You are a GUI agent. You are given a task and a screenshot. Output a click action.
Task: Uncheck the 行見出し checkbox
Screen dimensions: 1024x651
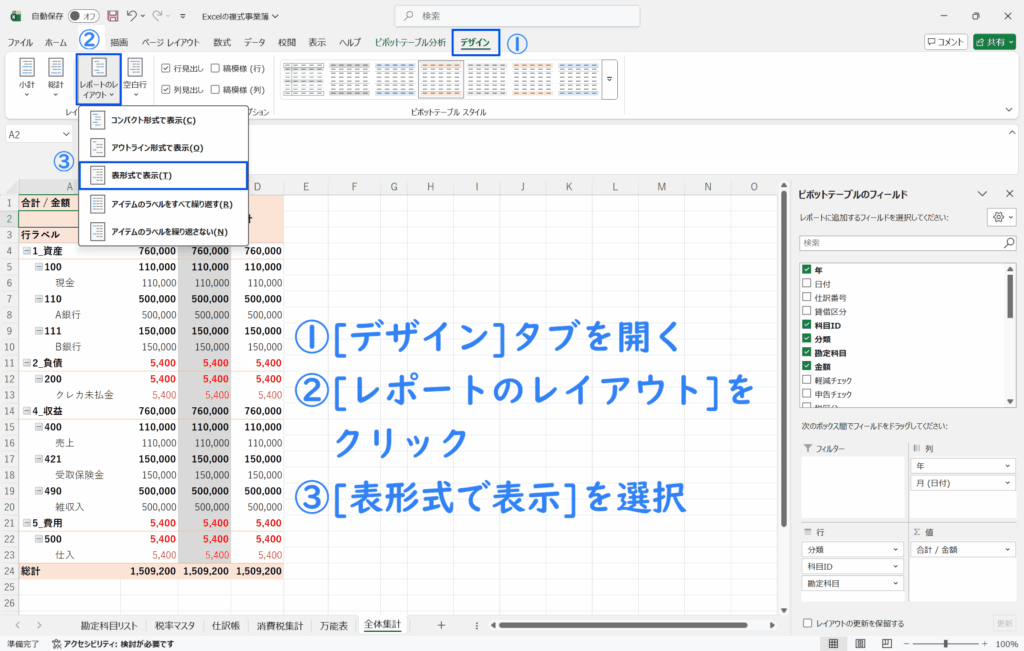166,69
